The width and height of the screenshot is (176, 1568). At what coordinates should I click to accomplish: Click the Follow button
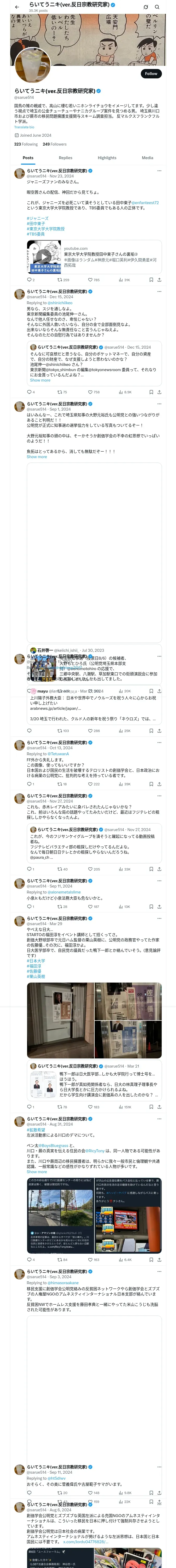[x=150, y=74]
